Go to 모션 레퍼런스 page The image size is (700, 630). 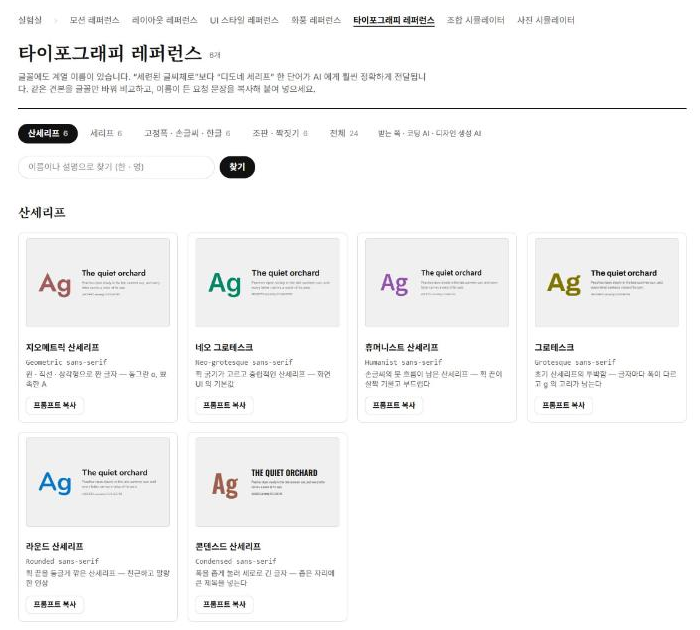pyautogui.click(x=95, y=20)
